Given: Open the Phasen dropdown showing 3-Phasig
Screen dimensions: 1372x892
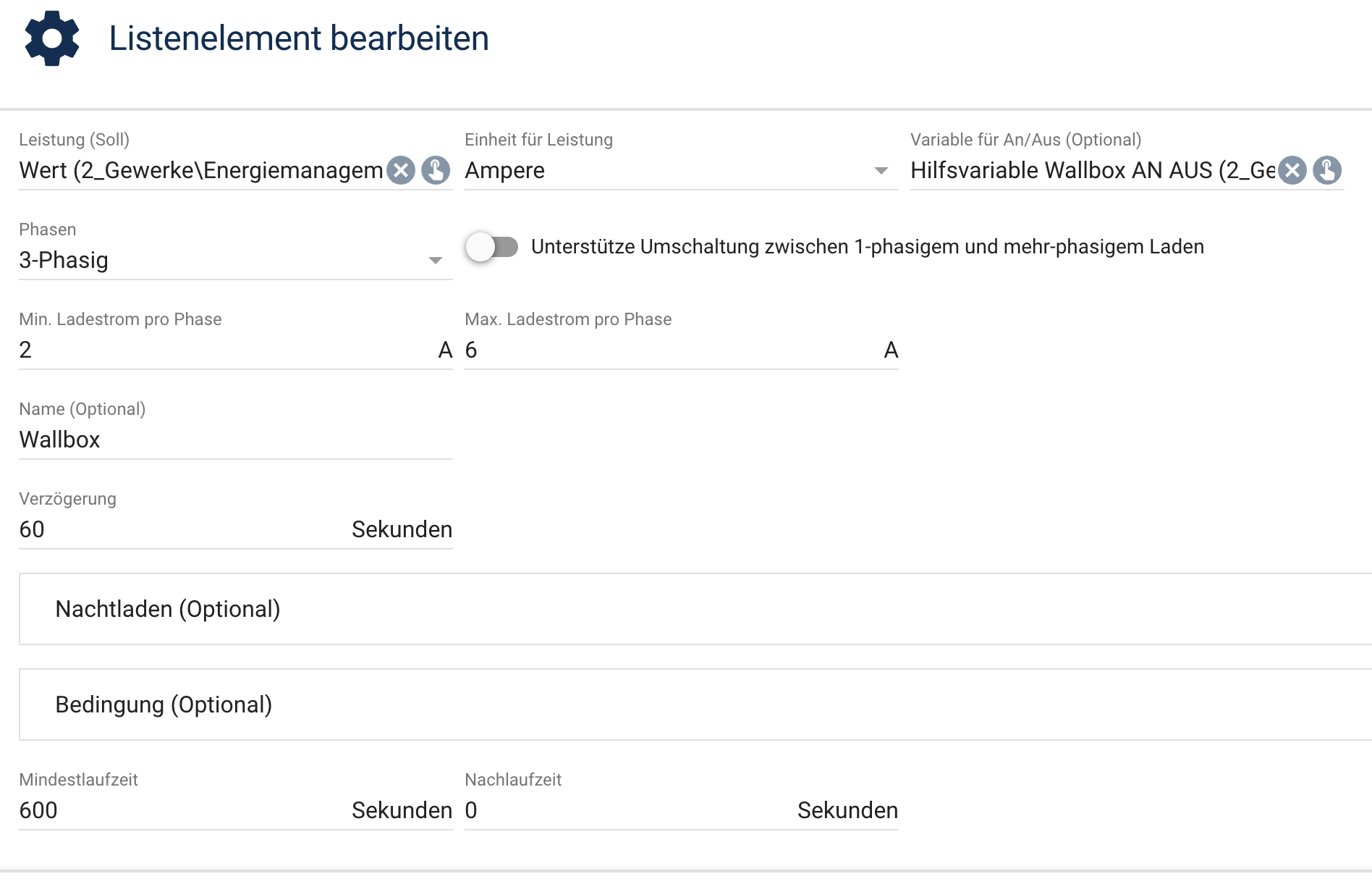Looking at the screenshot, I should pyautogui.click(x=236, y=260).
